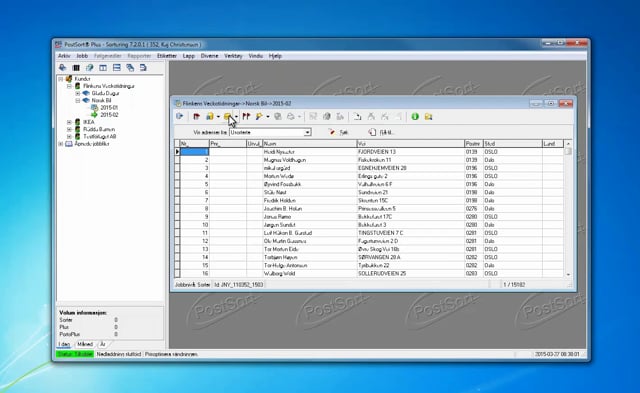640x393 pixels.
Task: Open dropdown arrow next to yellow key icon
Action: (x=267, y=117)
